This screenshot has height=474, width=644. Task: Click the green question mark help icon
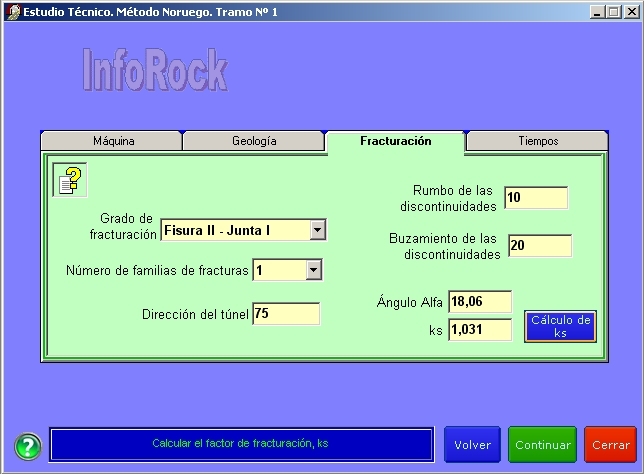[x=27, y=445]
